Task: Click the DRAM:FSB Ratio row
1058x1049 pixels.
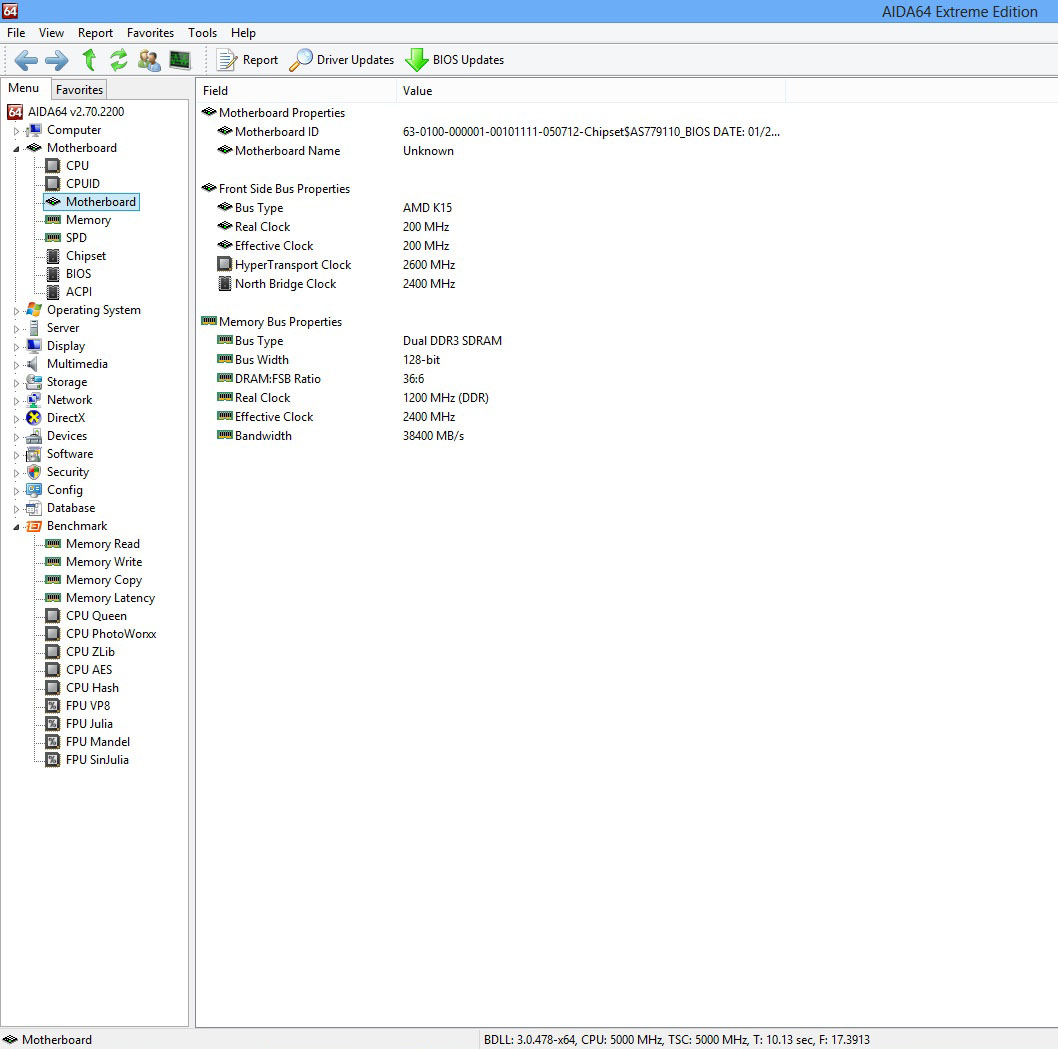Action: pyautogui.click(x=321, y=379)
